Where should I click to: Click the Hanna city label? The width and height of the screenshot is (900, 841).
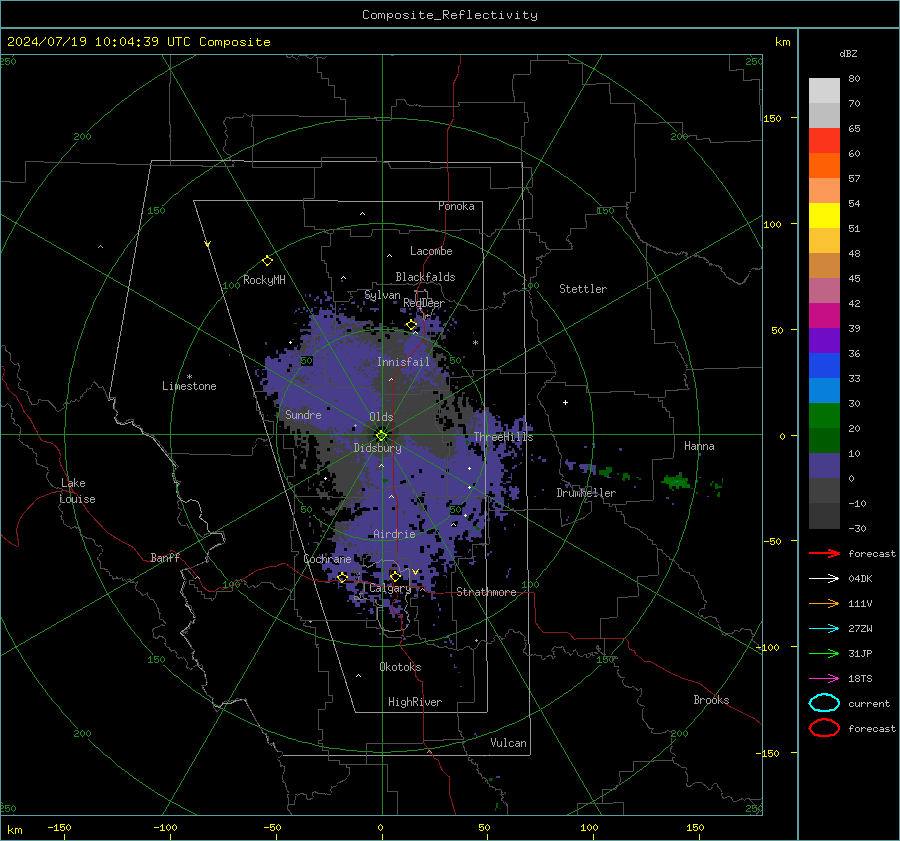pos(699,446)
